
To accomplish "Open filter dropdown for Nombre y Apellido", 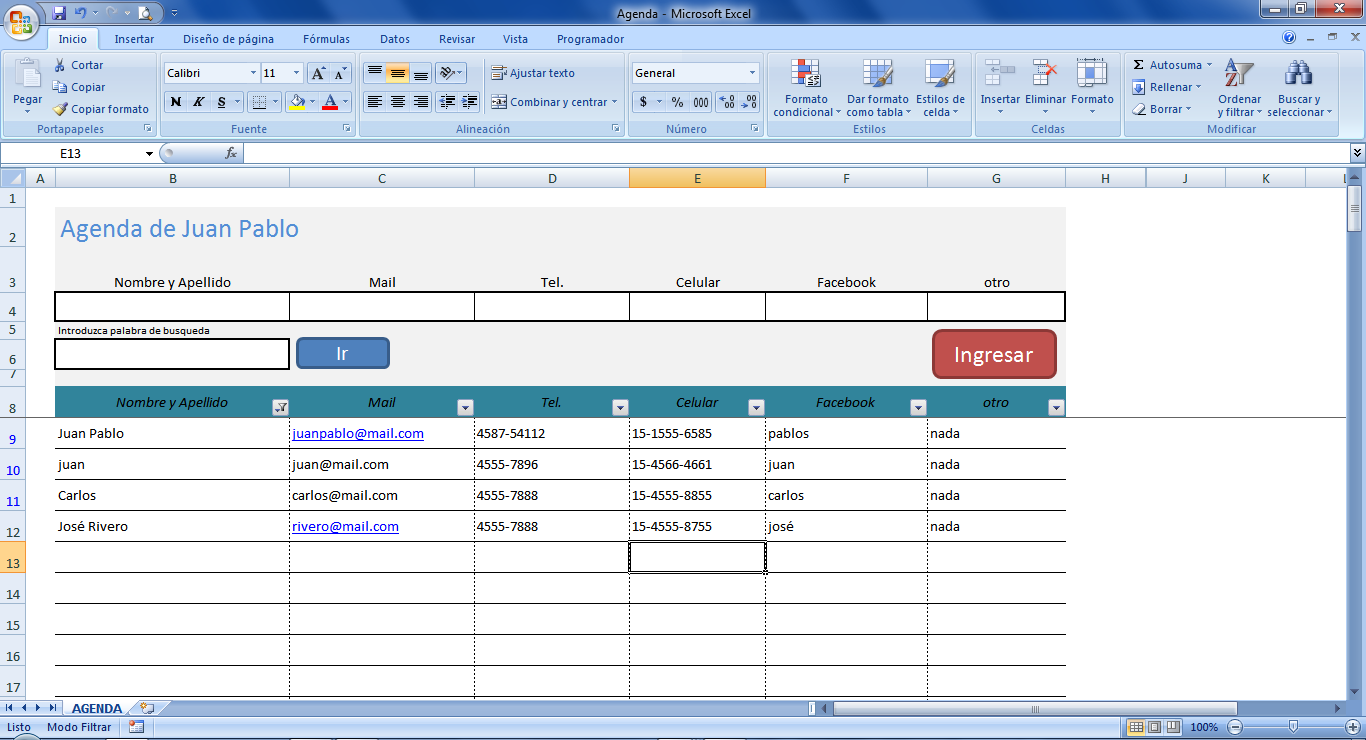I will [x=281, y=407].
